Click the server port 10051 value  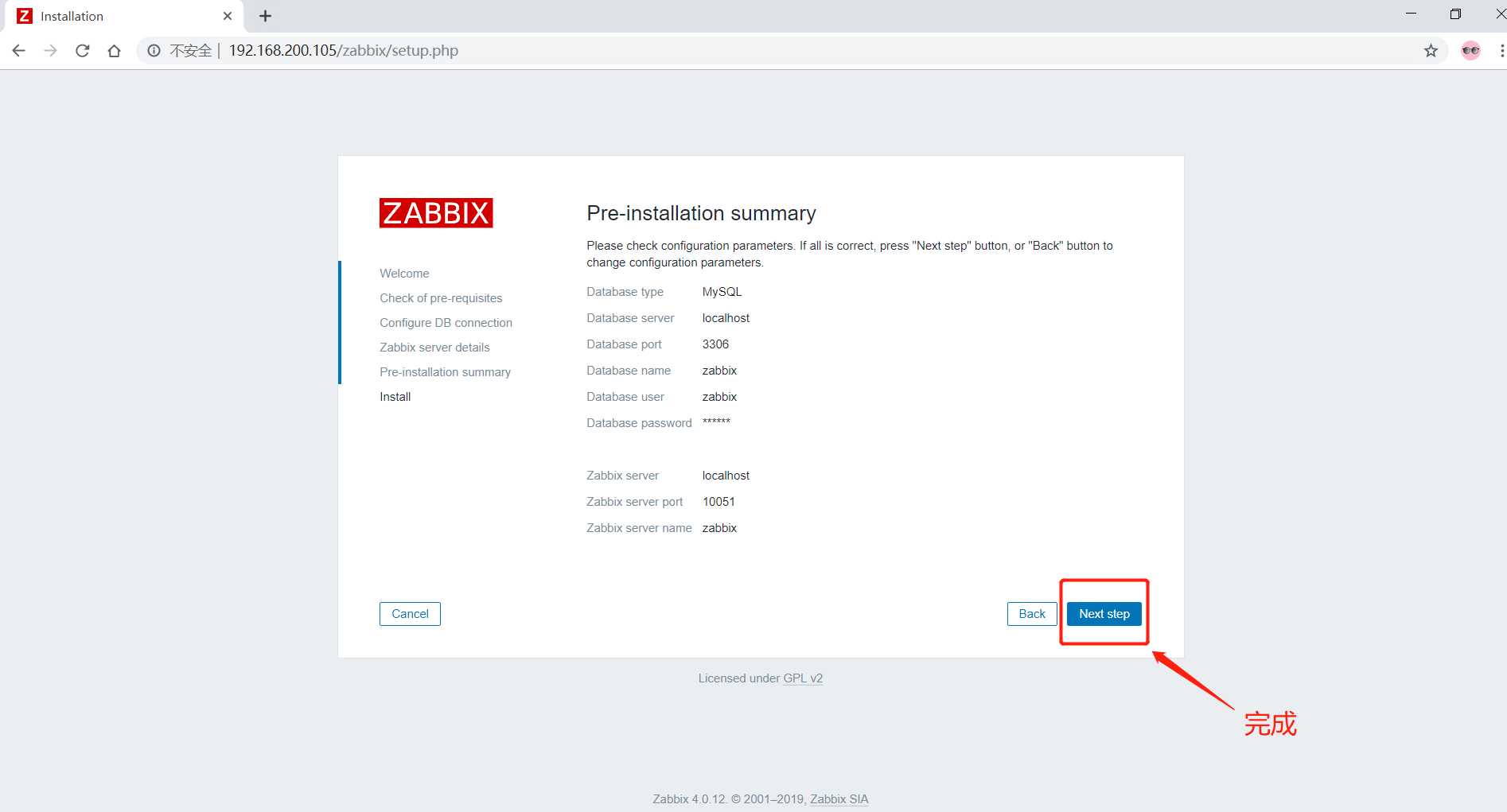coord(718,502)
